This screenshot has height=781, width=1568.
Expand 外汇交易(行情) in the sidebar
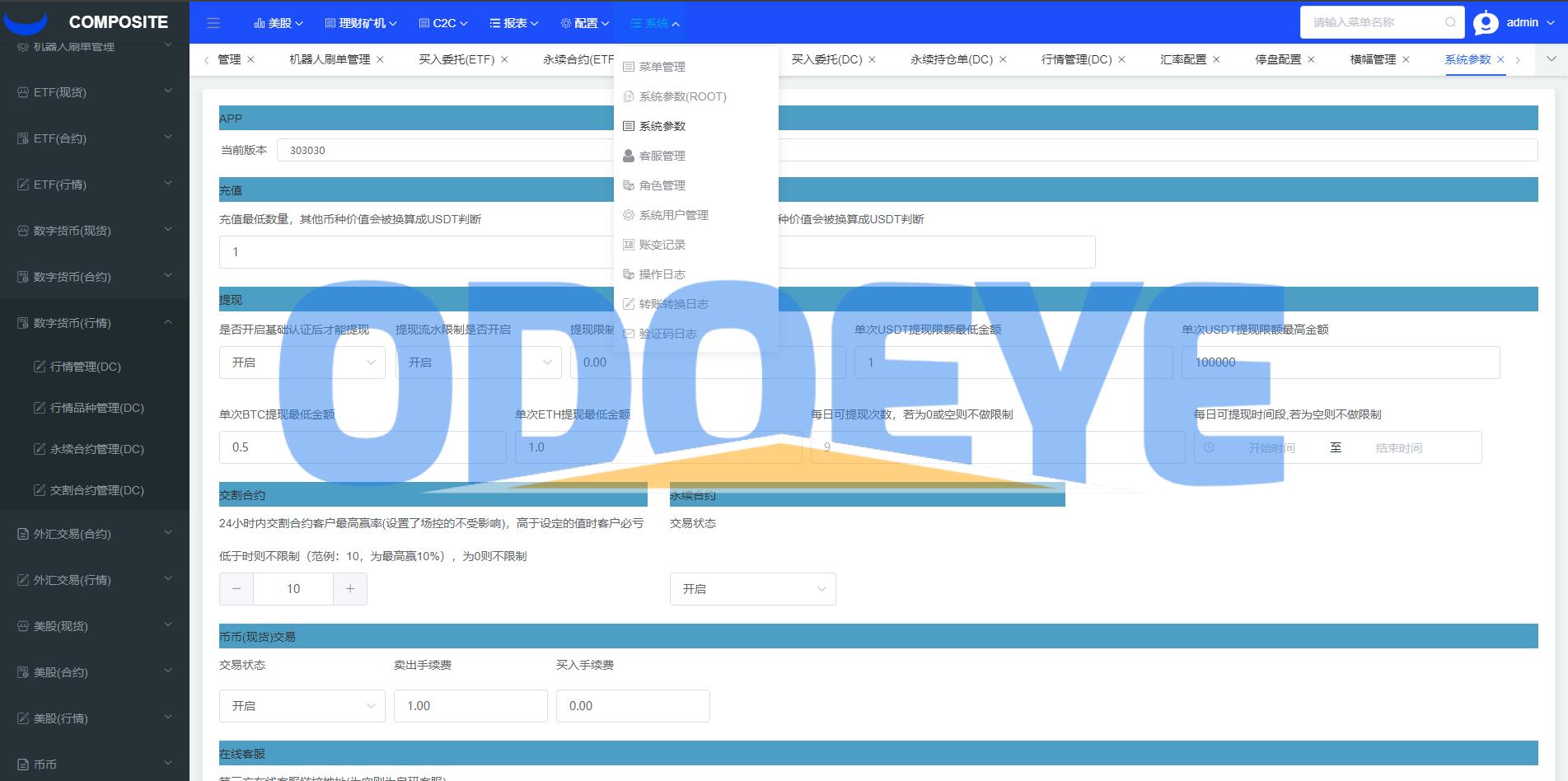tap(95, 580)
